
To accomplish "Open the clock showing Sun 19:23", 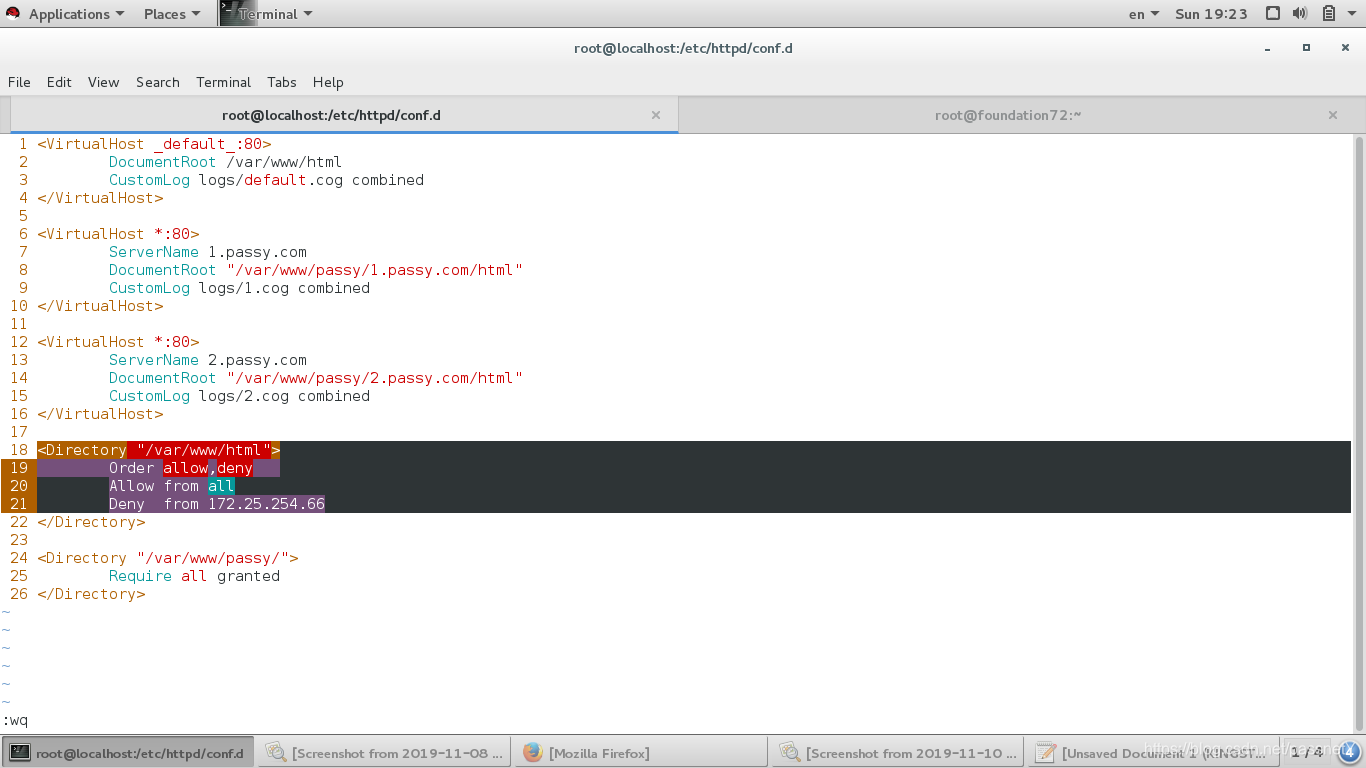I will 1211,14.
